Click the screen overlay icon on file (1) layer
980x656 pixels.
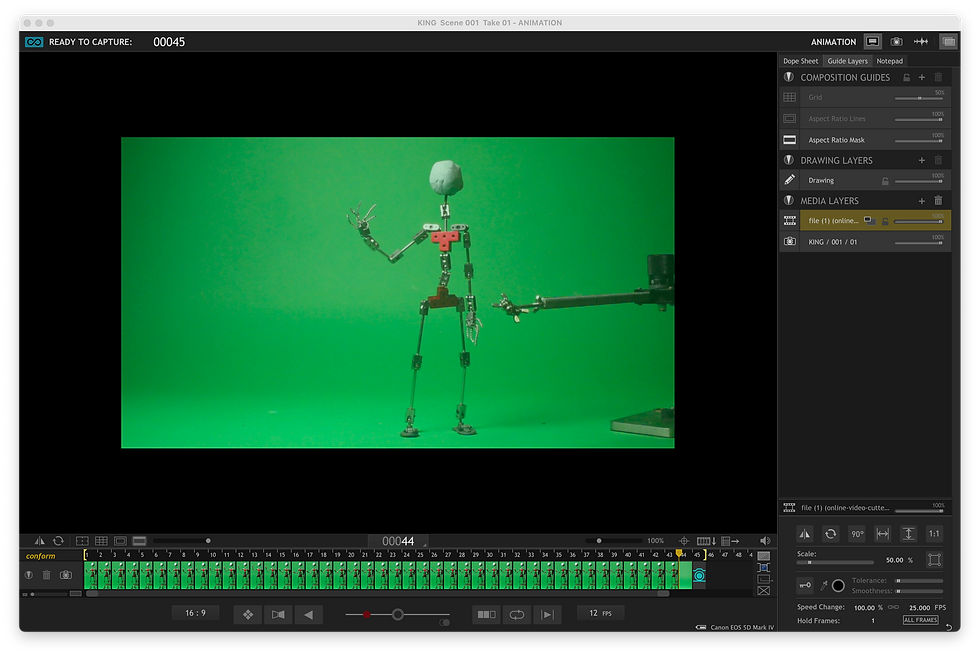(x=869, y=221)
